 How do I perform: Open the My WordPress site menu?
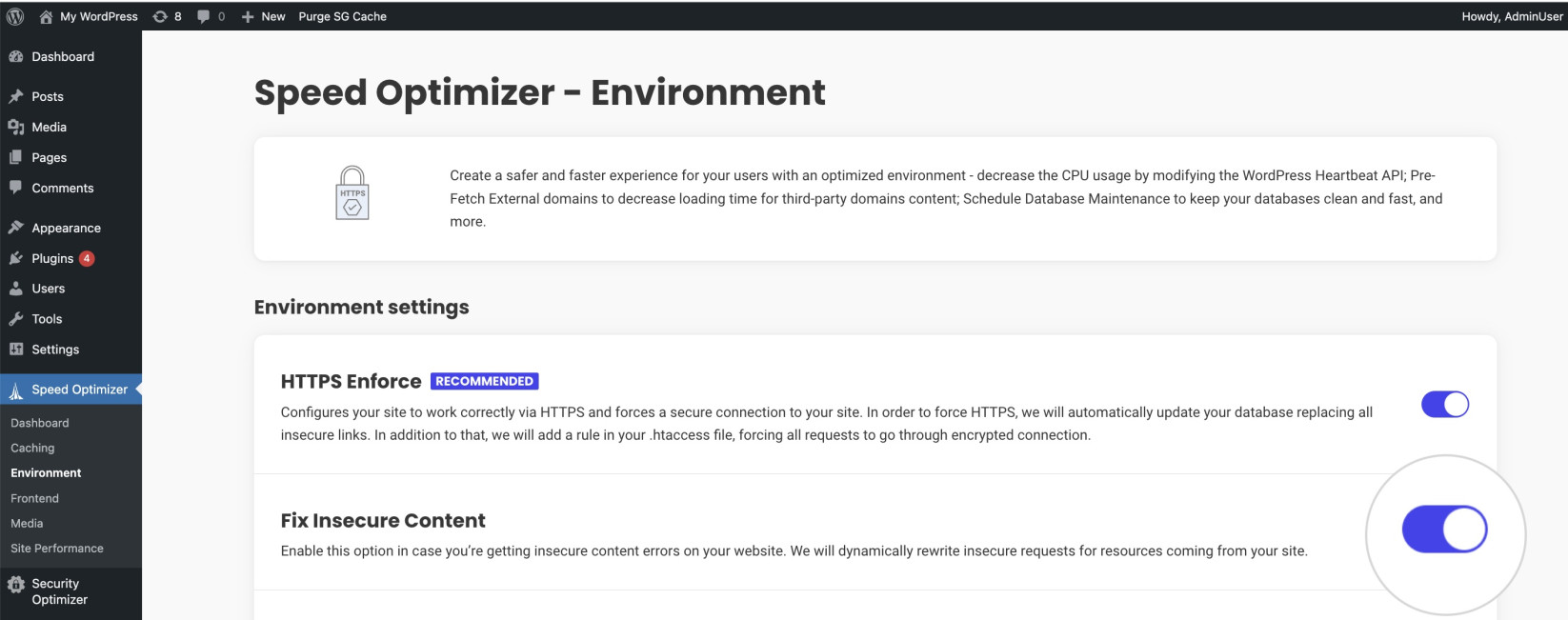click(x=88, y=16)
